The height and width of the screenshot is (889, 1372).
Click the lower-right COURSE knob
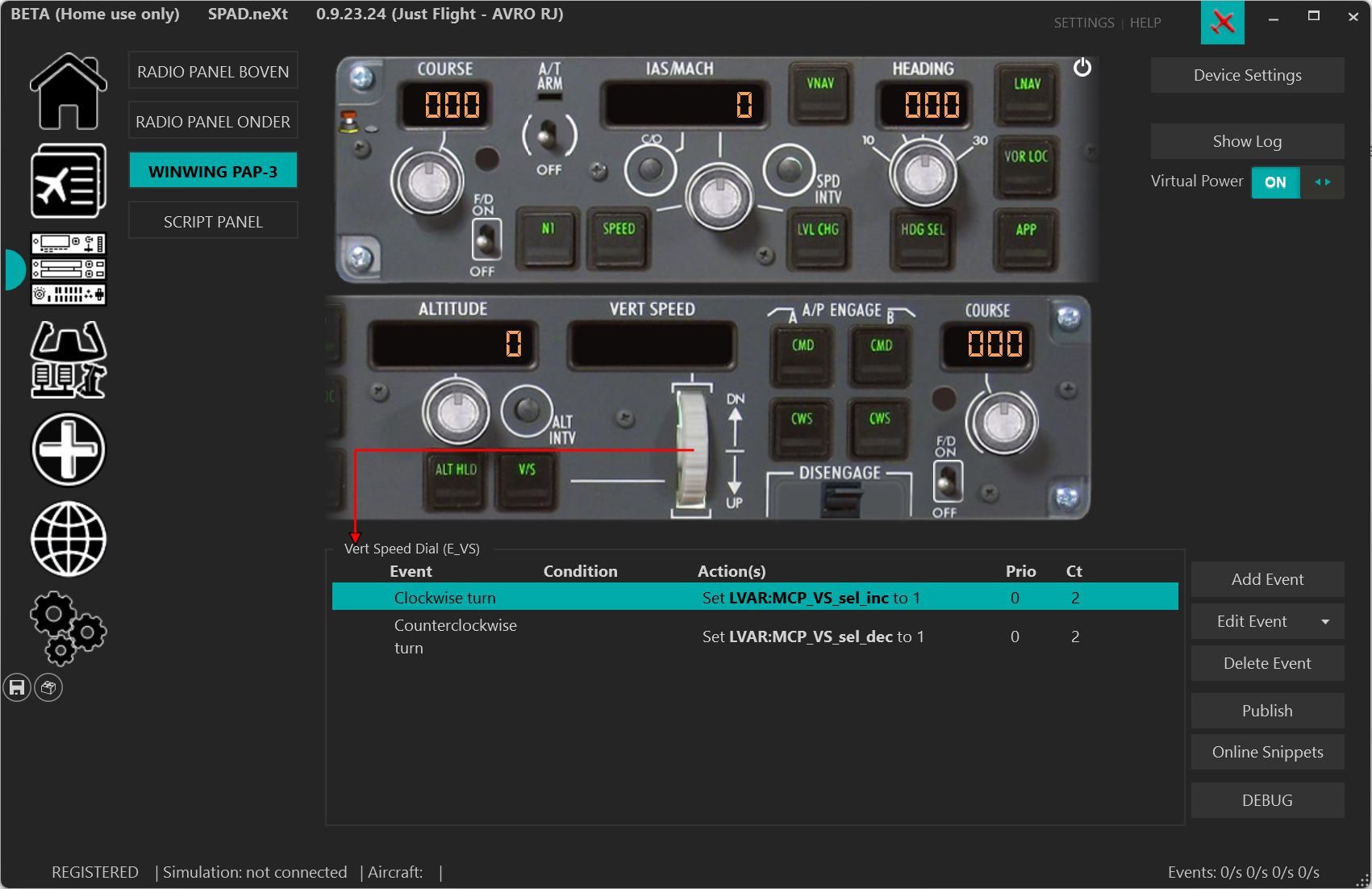coord(1001,423)
